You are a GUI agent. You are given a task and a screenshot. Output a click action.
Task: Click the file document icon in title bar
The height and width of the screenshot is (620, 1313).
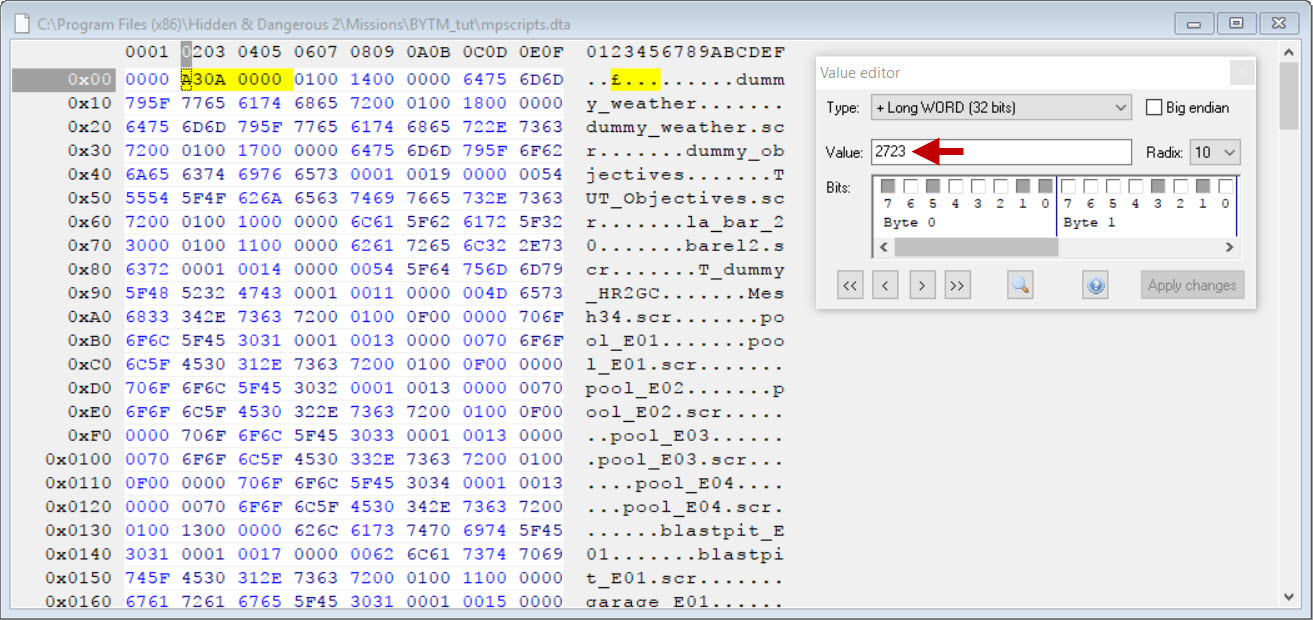(x=21, y=22)
